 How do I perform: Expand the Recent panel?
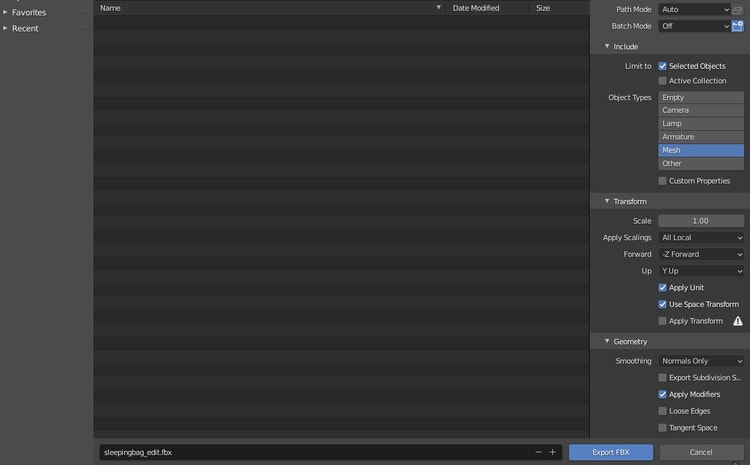click(5, 29)
